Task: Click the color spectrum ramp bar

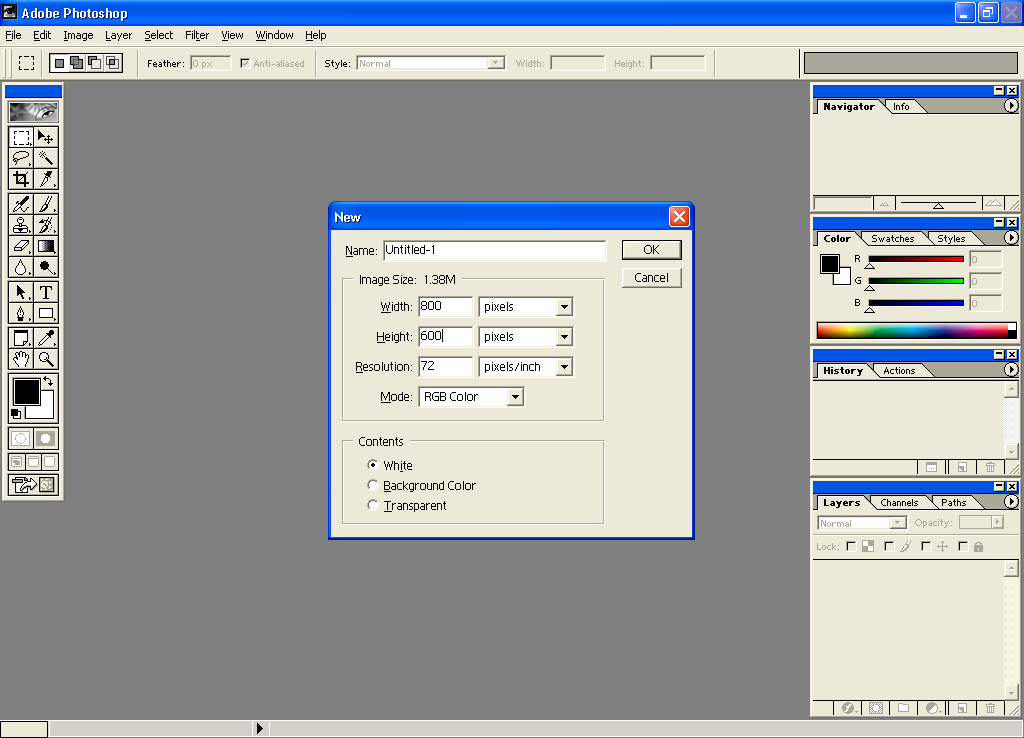Action: pyautogui.click(x=912, y=330)
